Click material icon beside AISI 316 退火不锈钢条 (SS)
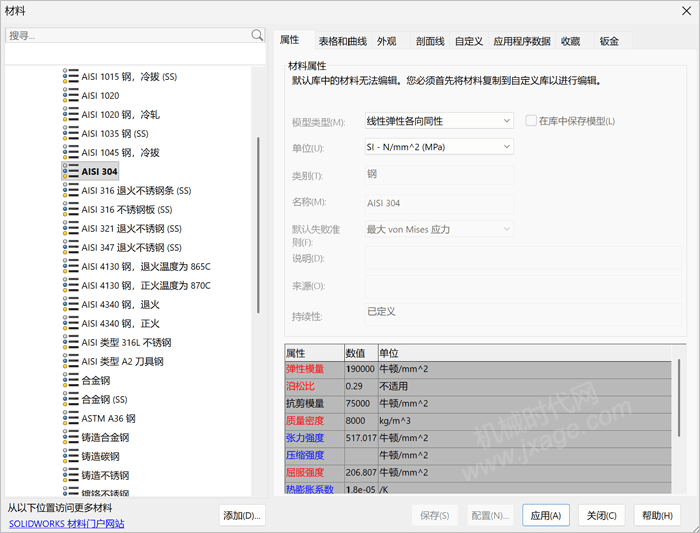 tap(71, 190)
